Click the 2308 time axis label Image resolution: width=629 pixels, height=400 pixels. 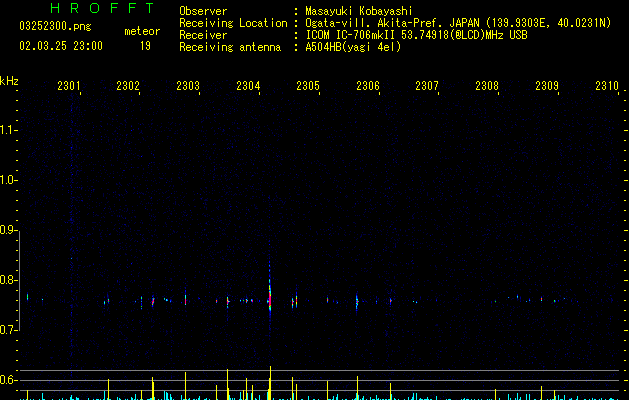[487, 86]
